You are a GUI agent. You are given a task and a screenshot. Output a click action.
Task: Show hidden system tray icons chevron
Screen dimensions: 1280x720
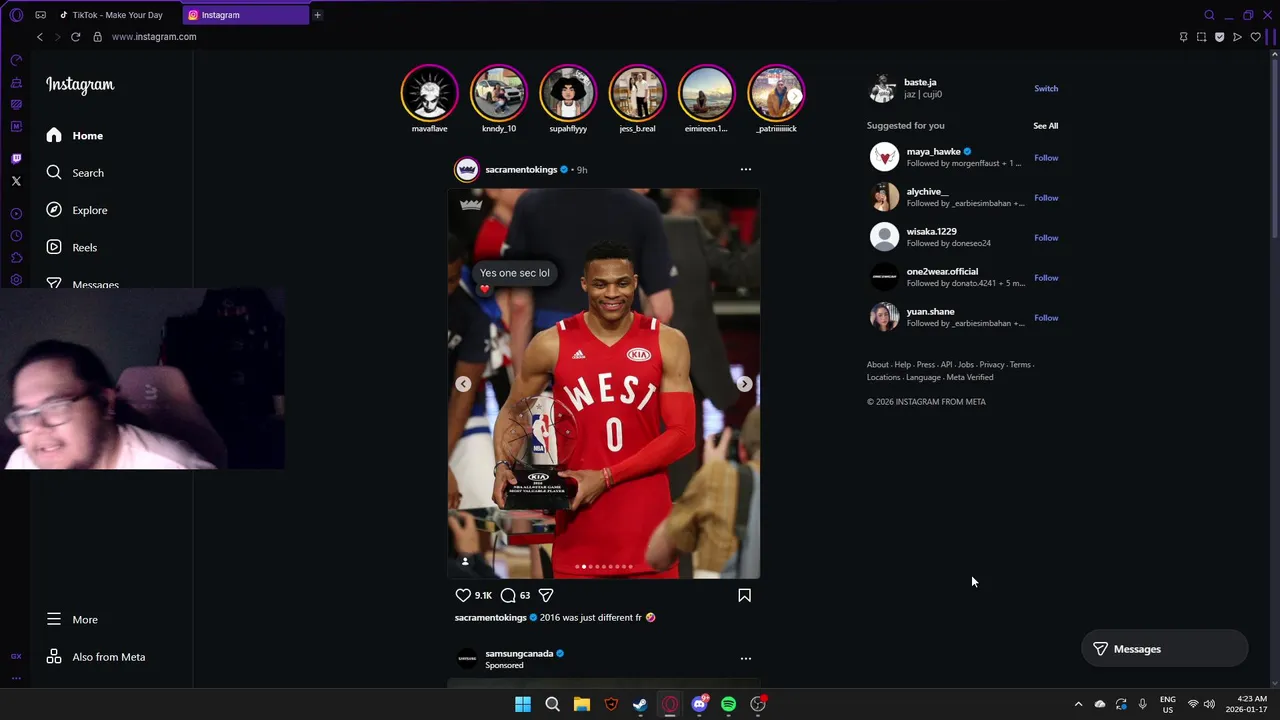tap(1078, 704)
